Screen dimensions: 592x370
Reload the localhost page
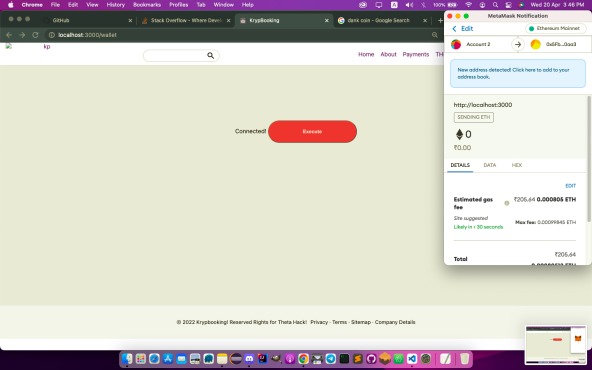[35, 35]
